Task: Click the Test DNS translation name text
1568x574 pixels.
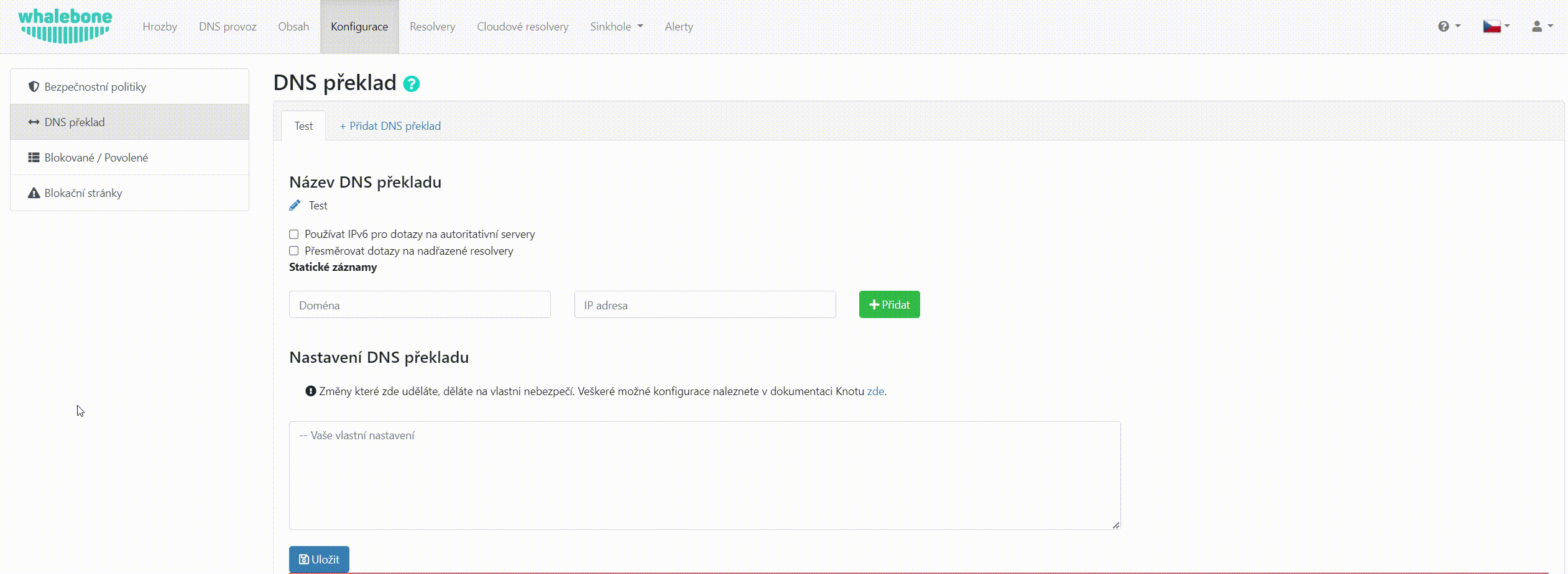Action: [x=318, y=206]
